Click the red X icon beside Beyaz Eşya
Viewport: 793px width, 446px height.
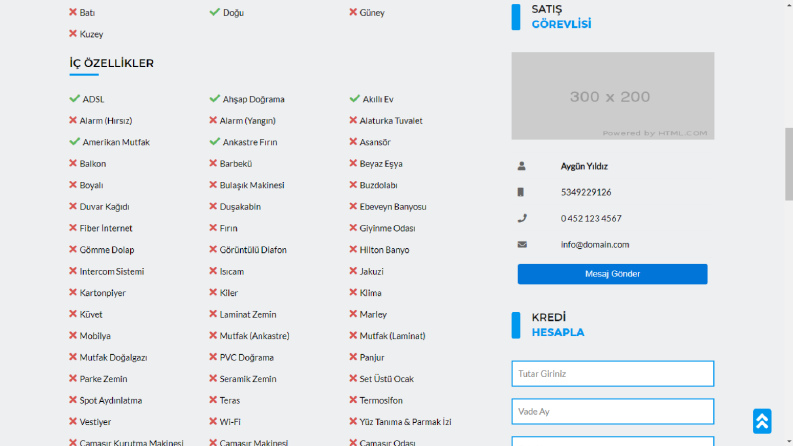point(353,163)
